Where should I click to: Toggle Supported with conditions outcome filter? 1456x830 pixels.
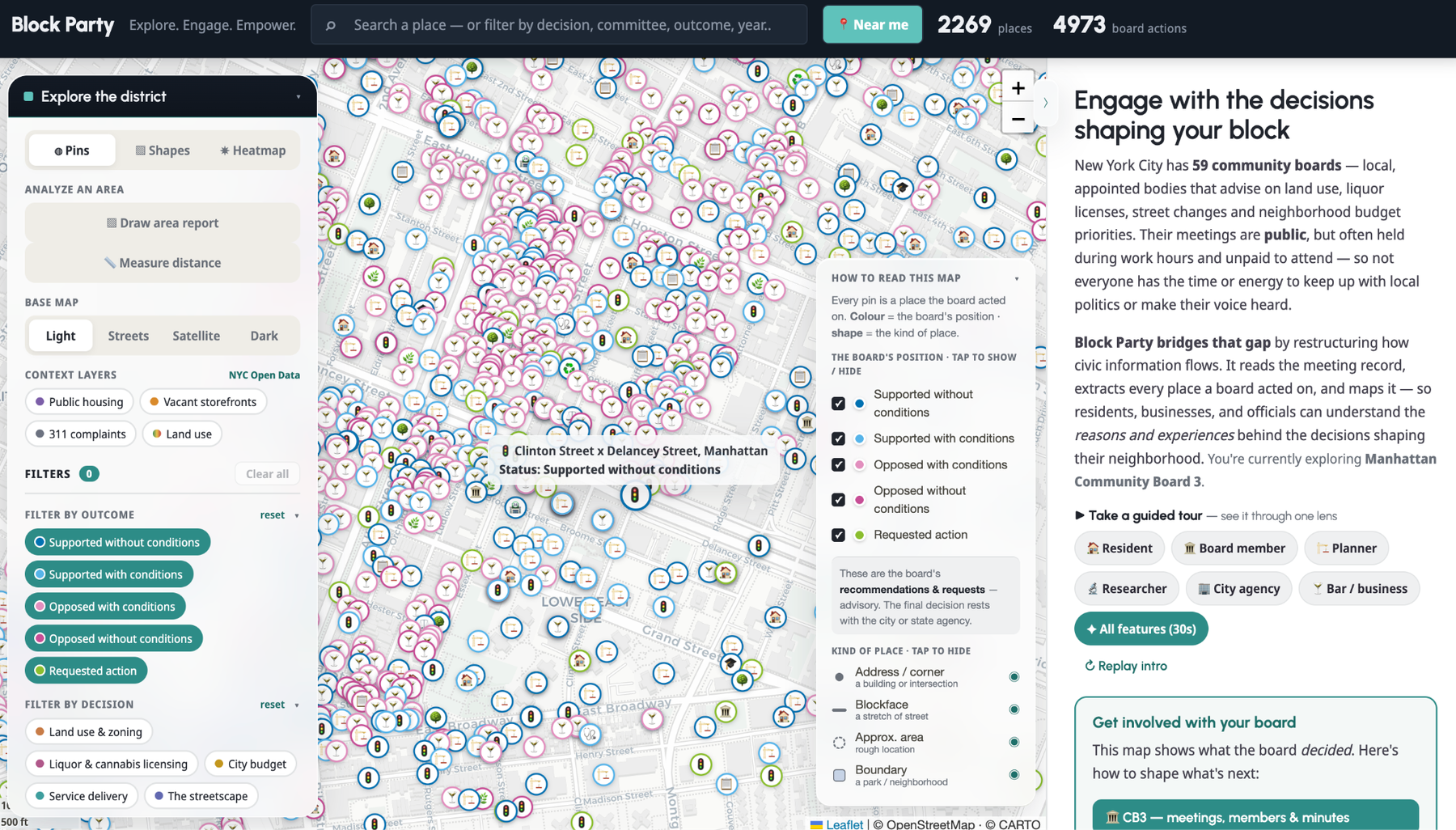109,574
